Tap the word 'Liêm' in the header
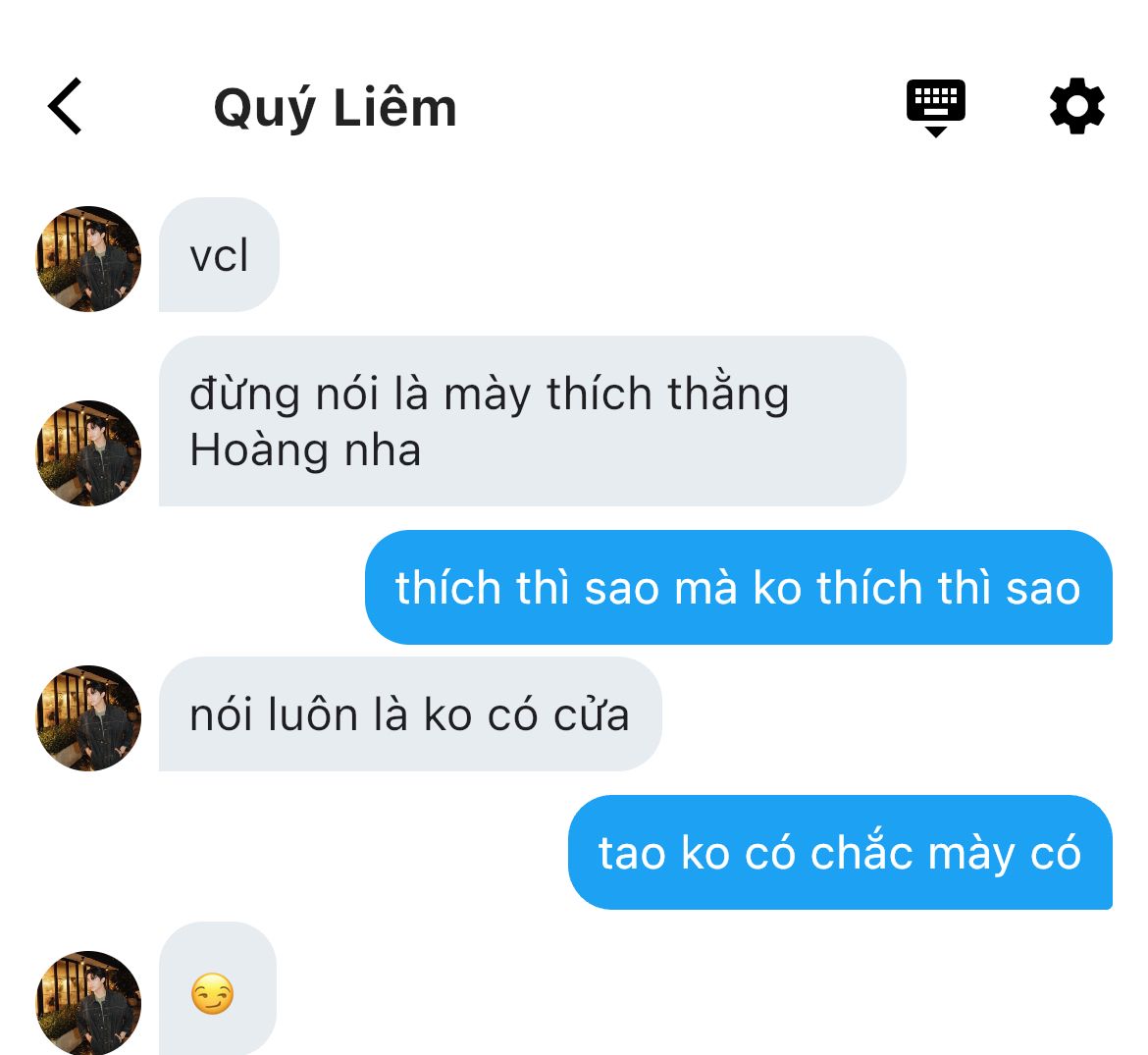This screenshot has width=1148, height=1055. (394, 108)
